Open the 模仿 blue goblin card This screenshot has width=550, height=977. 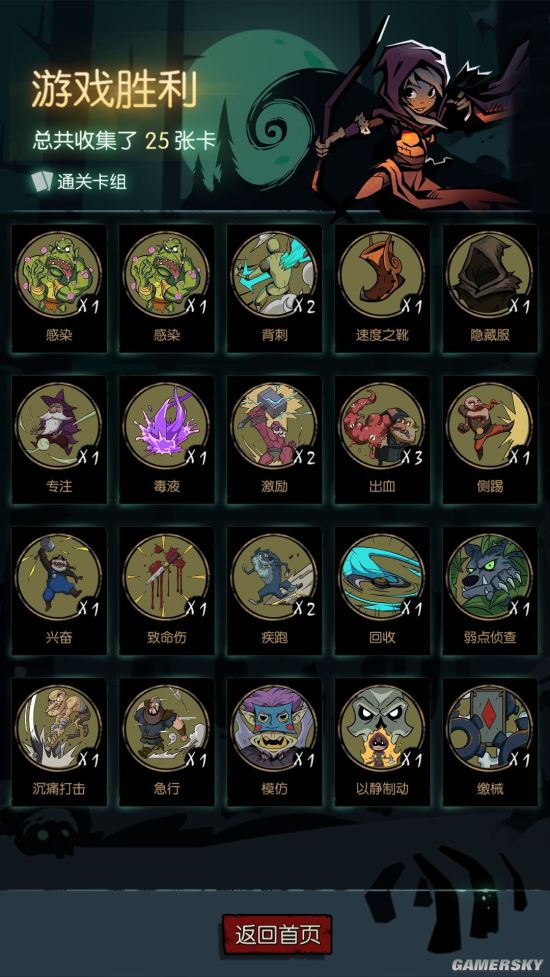pyautogui.click(x=274, y=742)
